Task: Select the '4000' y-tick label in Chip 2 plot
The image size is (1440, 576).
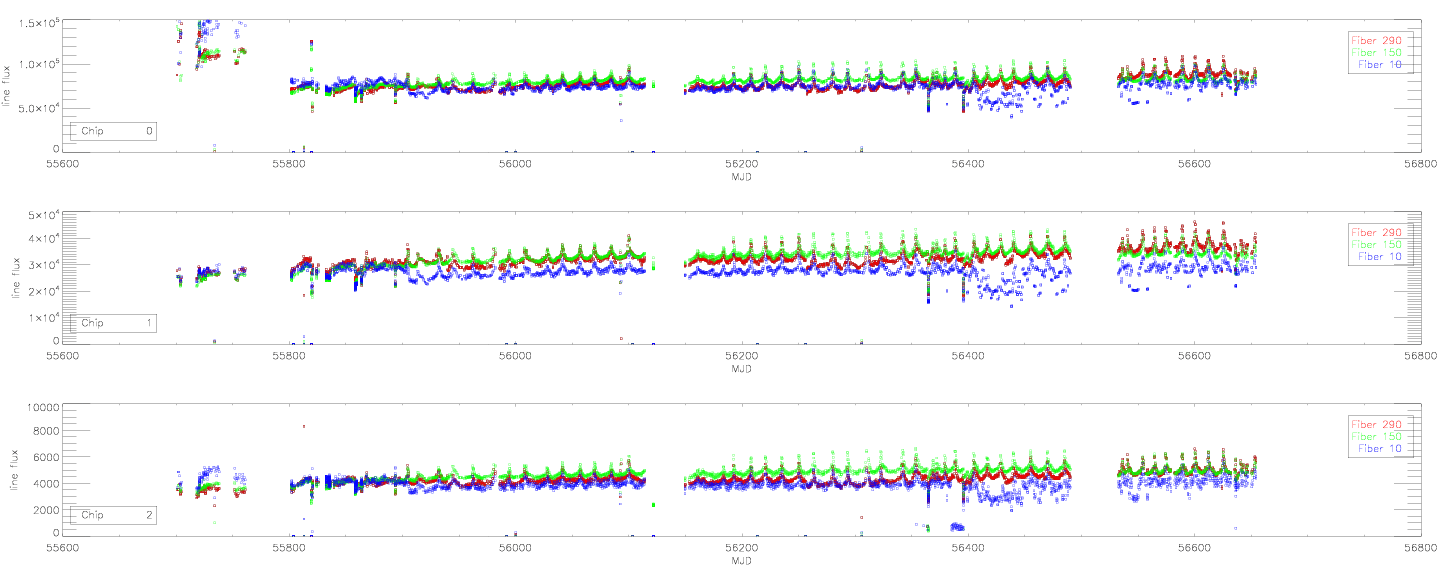Action: (x=47, y=484)
